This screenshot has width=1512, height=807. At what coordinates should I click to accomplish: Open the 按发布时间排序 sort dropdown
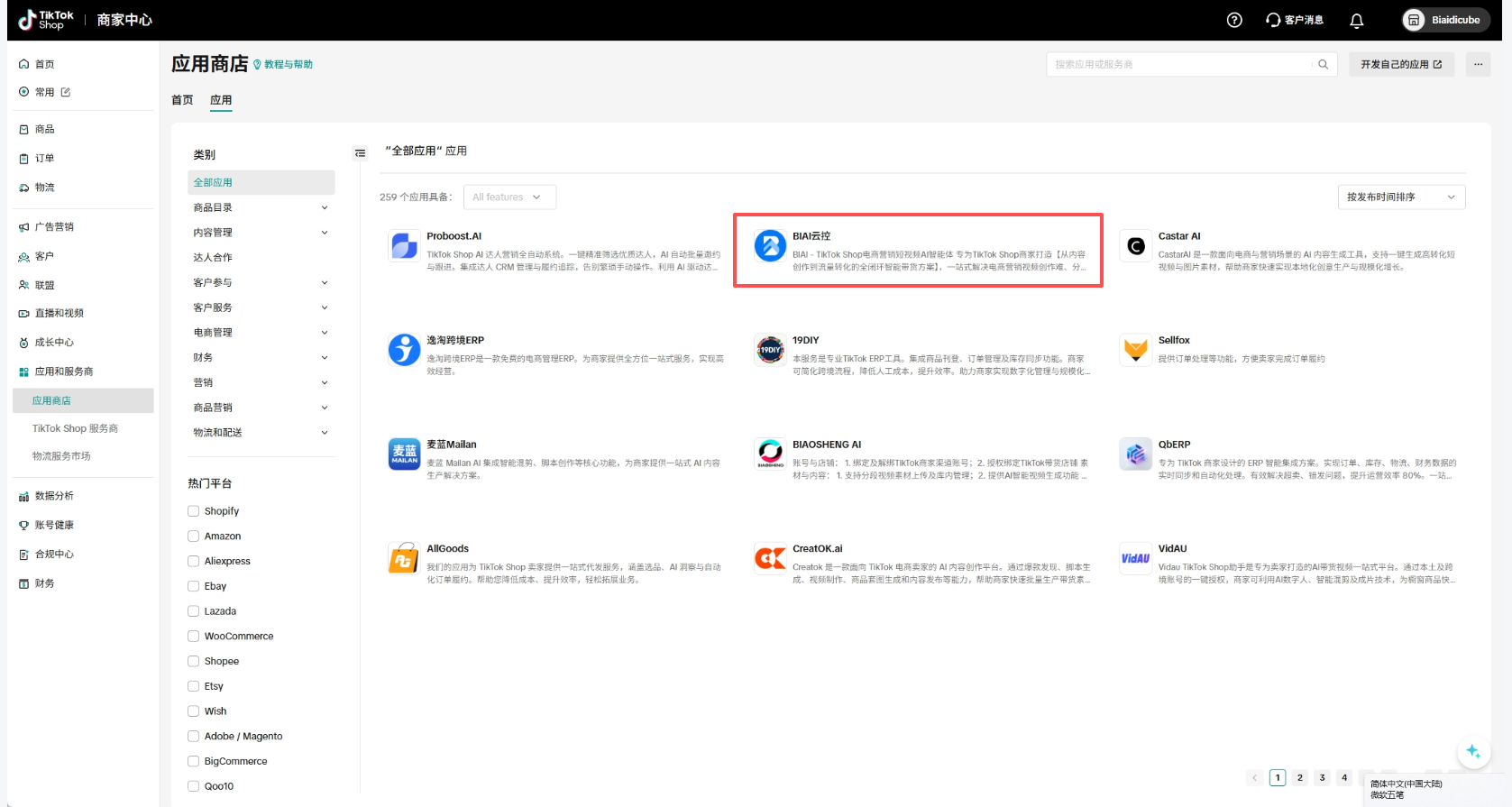[x=1401, y=197]
